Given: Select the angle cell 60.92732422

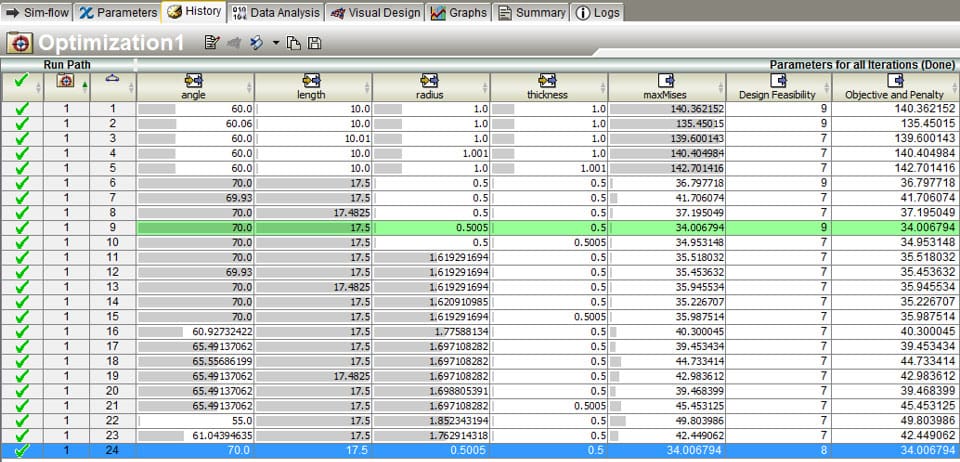Looking at the screenshot, I should 195,332.
